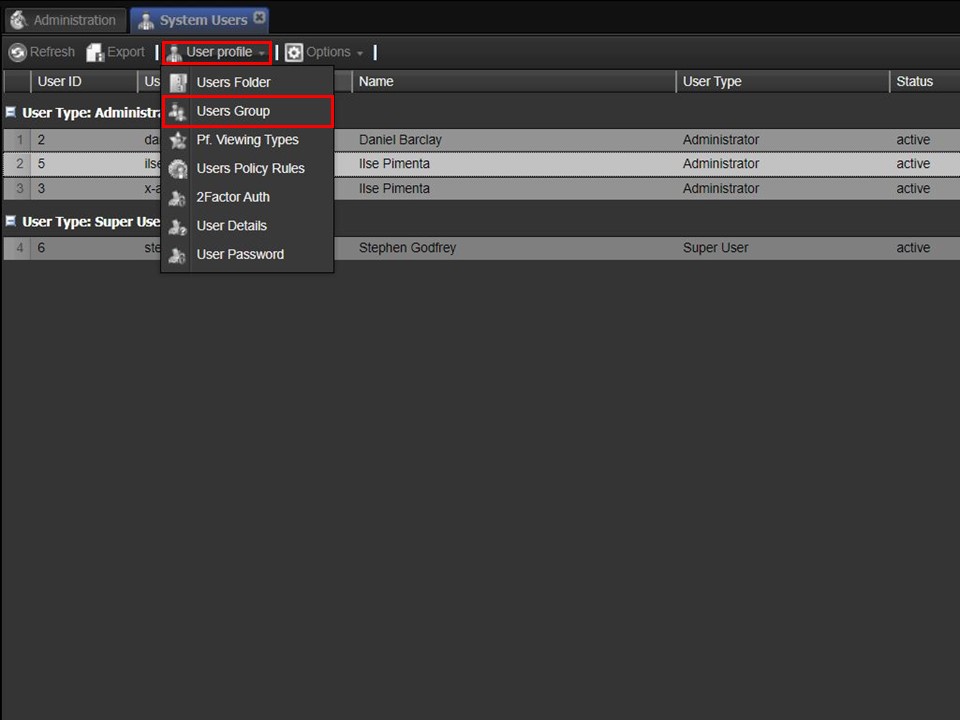
Task: Switch to the Administration tab
Action: tap(64, 20)
